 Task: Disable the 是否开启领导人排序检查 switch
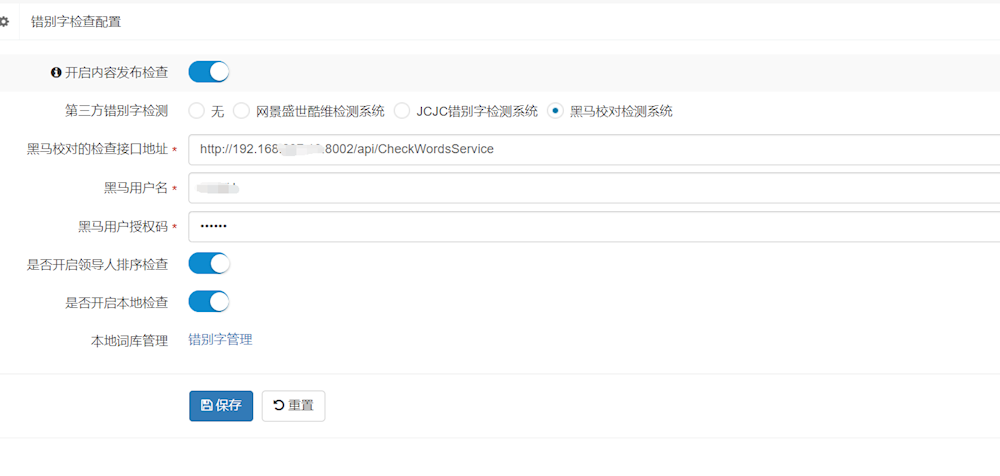coord(209,264)
